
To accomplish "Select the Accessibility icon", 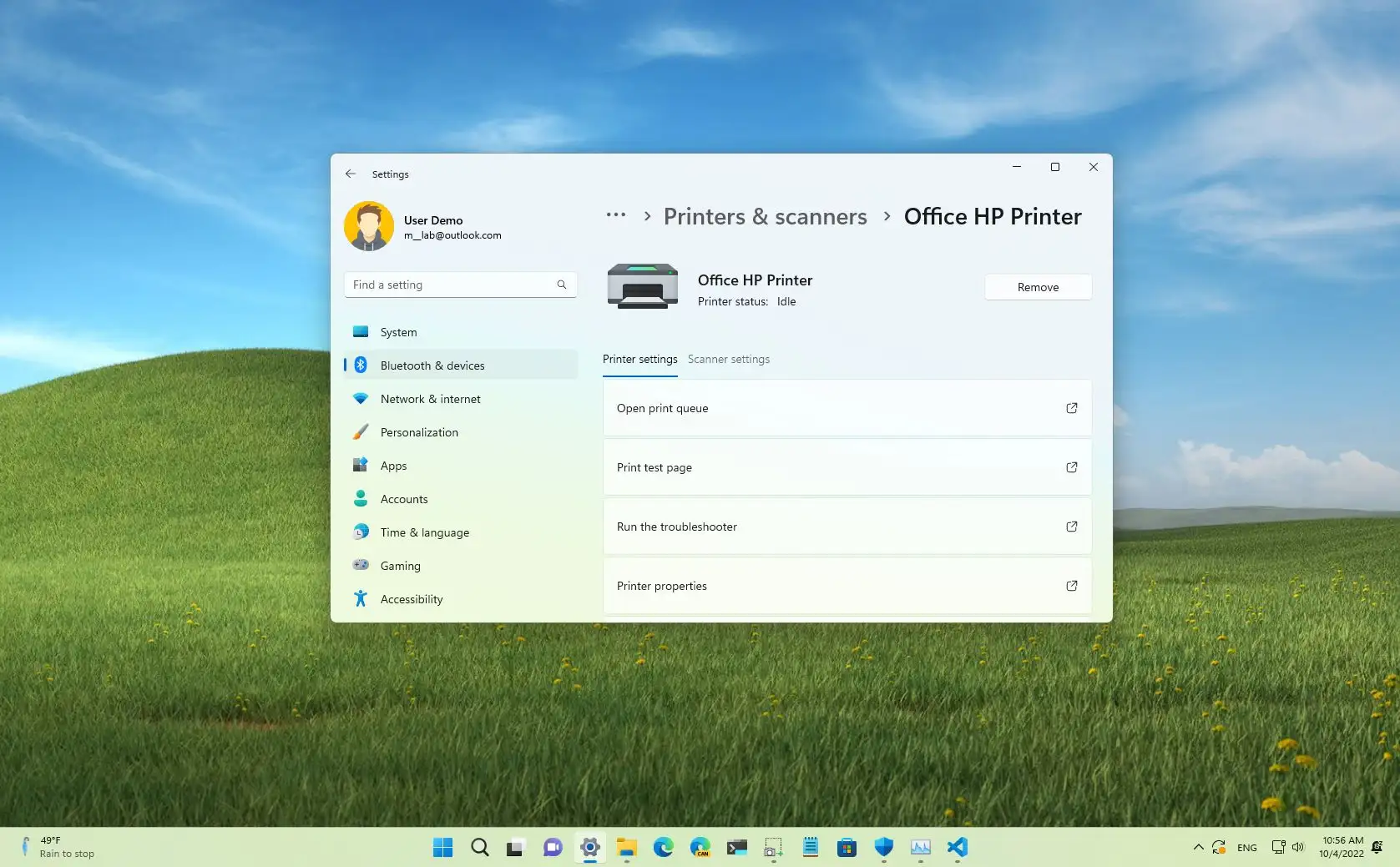I will click(x=360, y=598).
